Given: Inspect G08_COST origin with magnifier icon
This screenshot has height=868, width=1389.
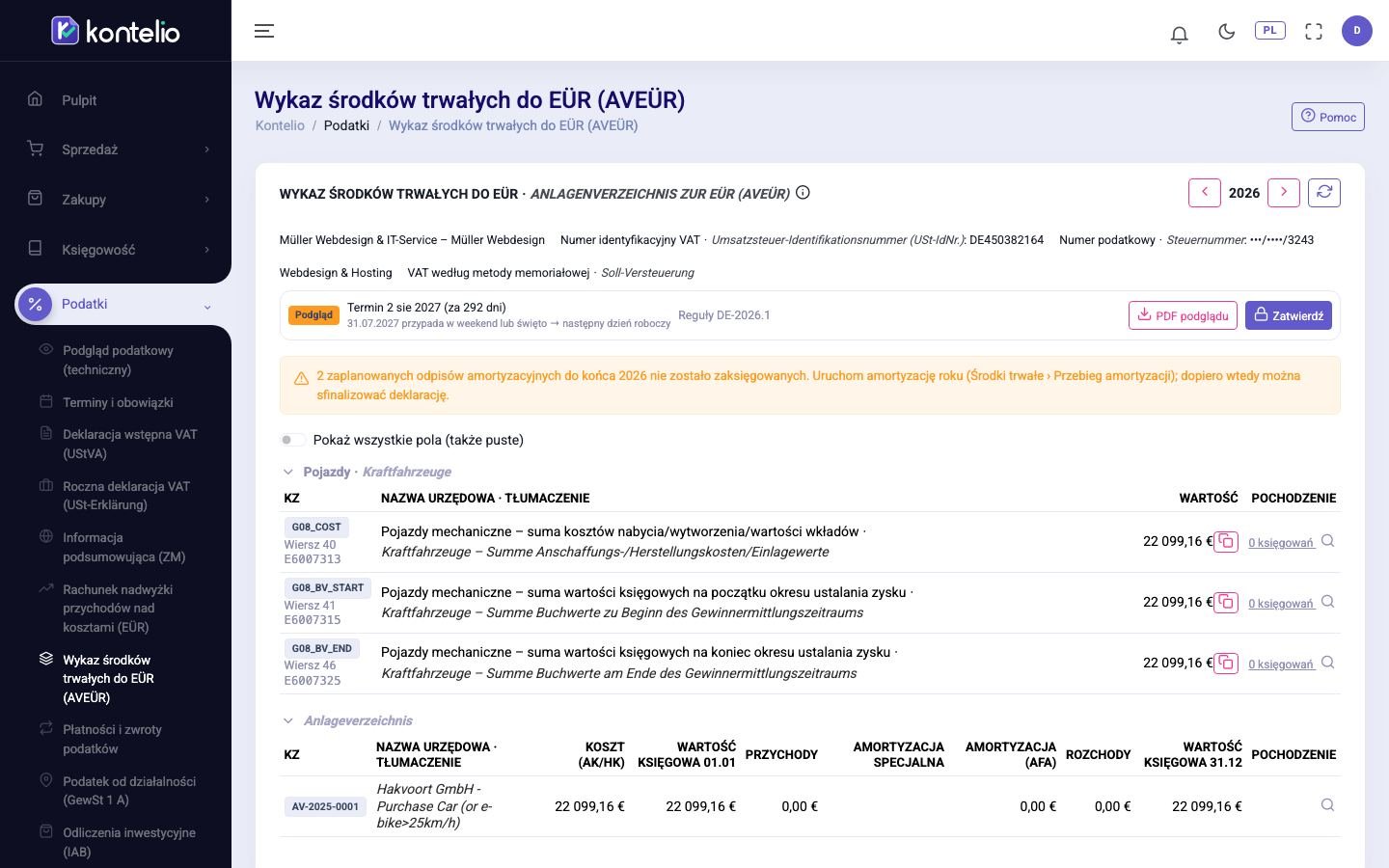Looking at the screenshot, I should (x=1328, y=541).
